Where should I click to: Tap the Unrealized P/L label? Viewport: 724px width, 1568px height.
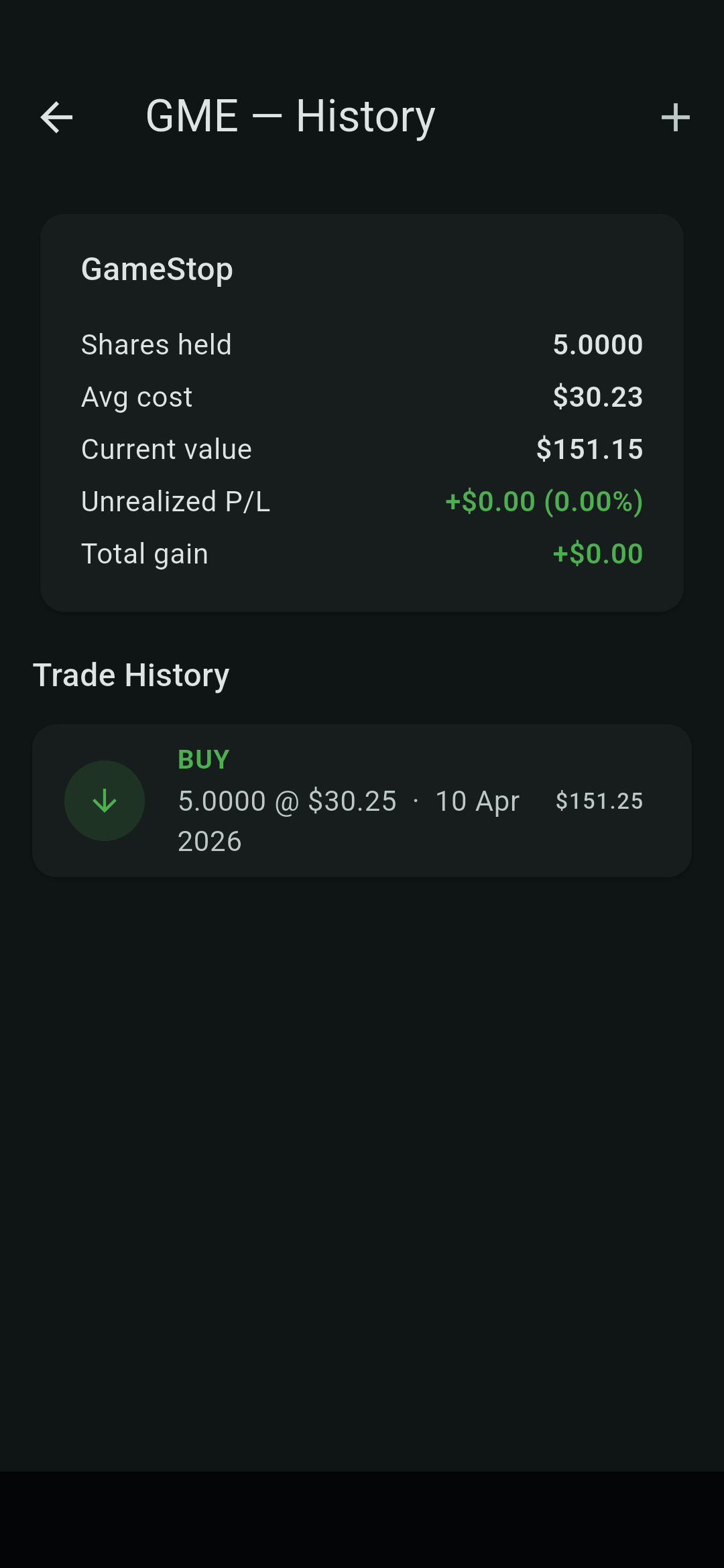(x=176, y=501)
